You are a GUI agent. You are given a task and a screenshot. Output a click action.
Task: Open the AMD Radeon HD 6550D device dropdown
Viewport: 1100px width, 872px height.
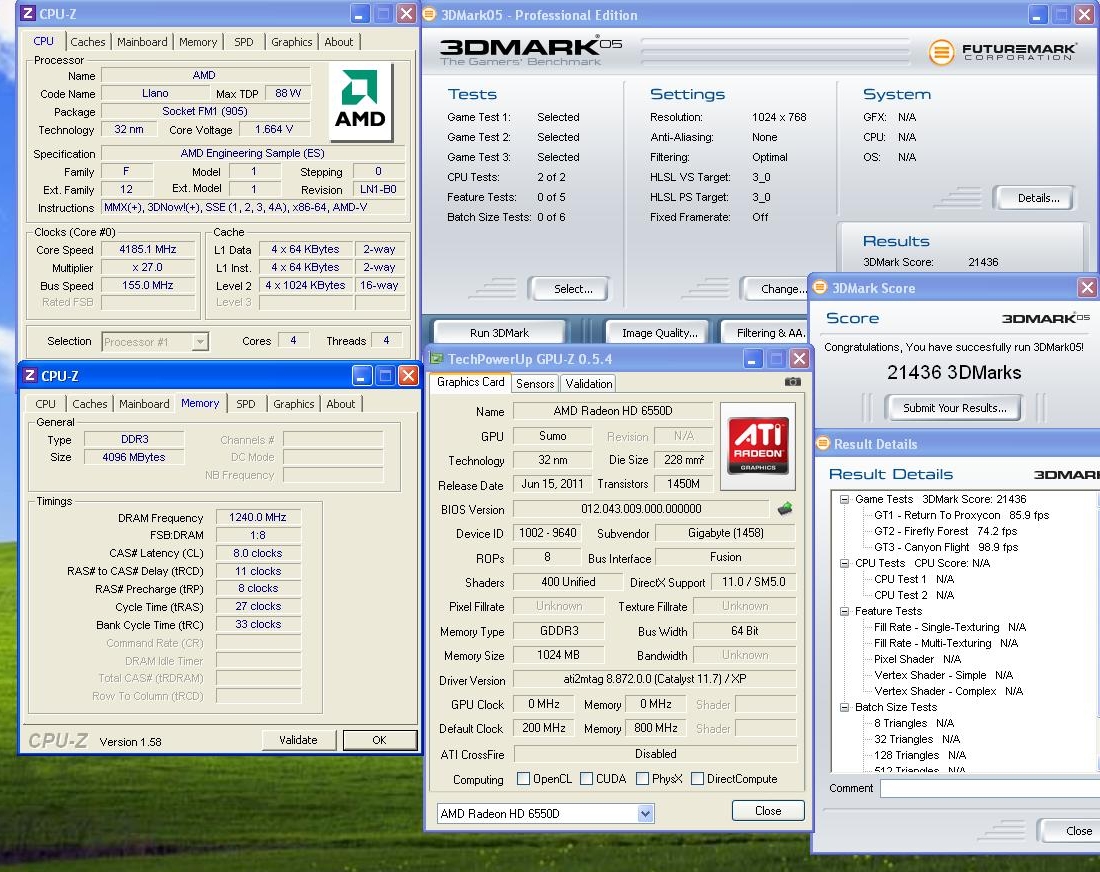pos(645,813)
